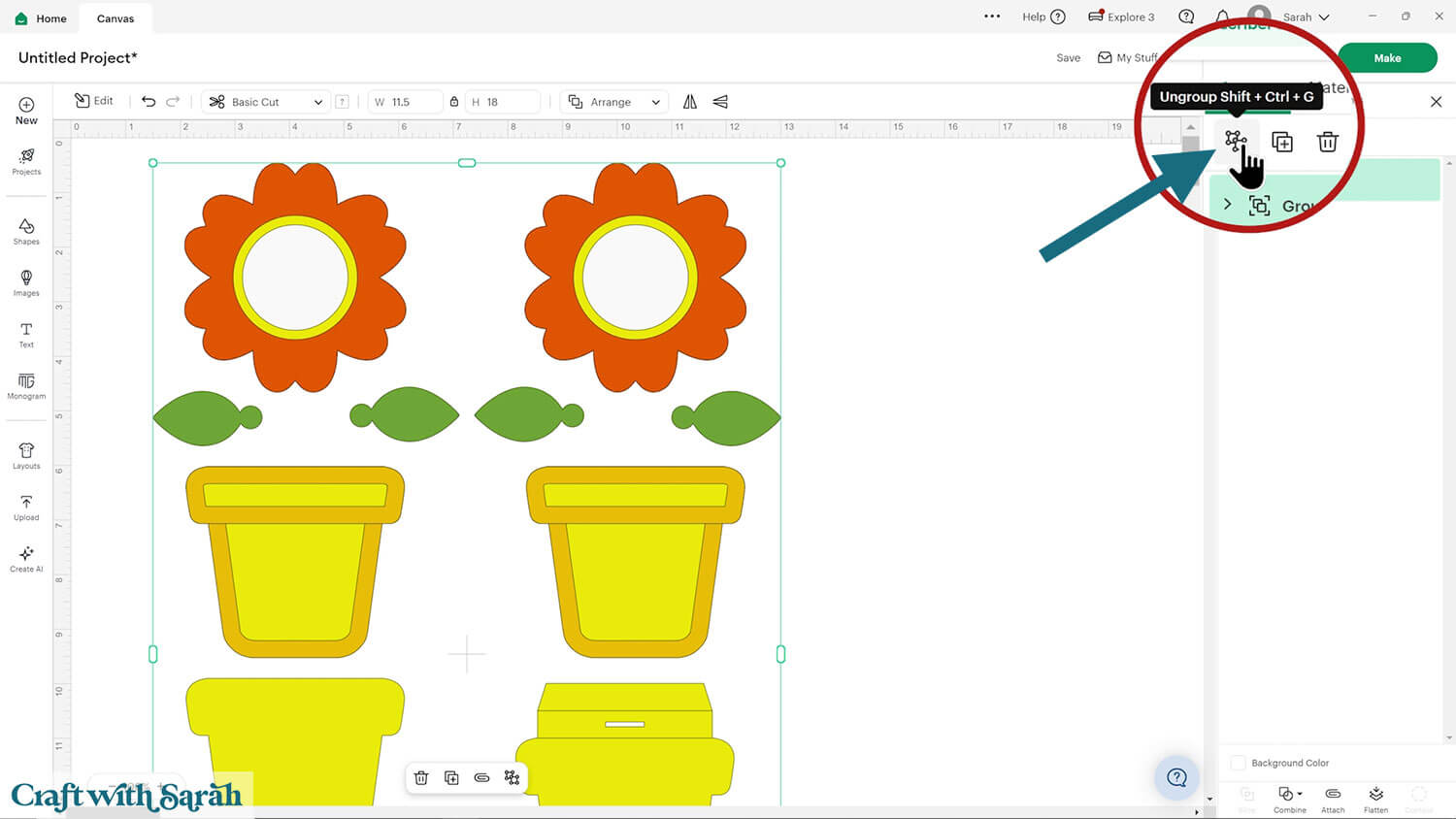
Task: Open the Explore 3 machine menu
Action: pos(1121,16)
